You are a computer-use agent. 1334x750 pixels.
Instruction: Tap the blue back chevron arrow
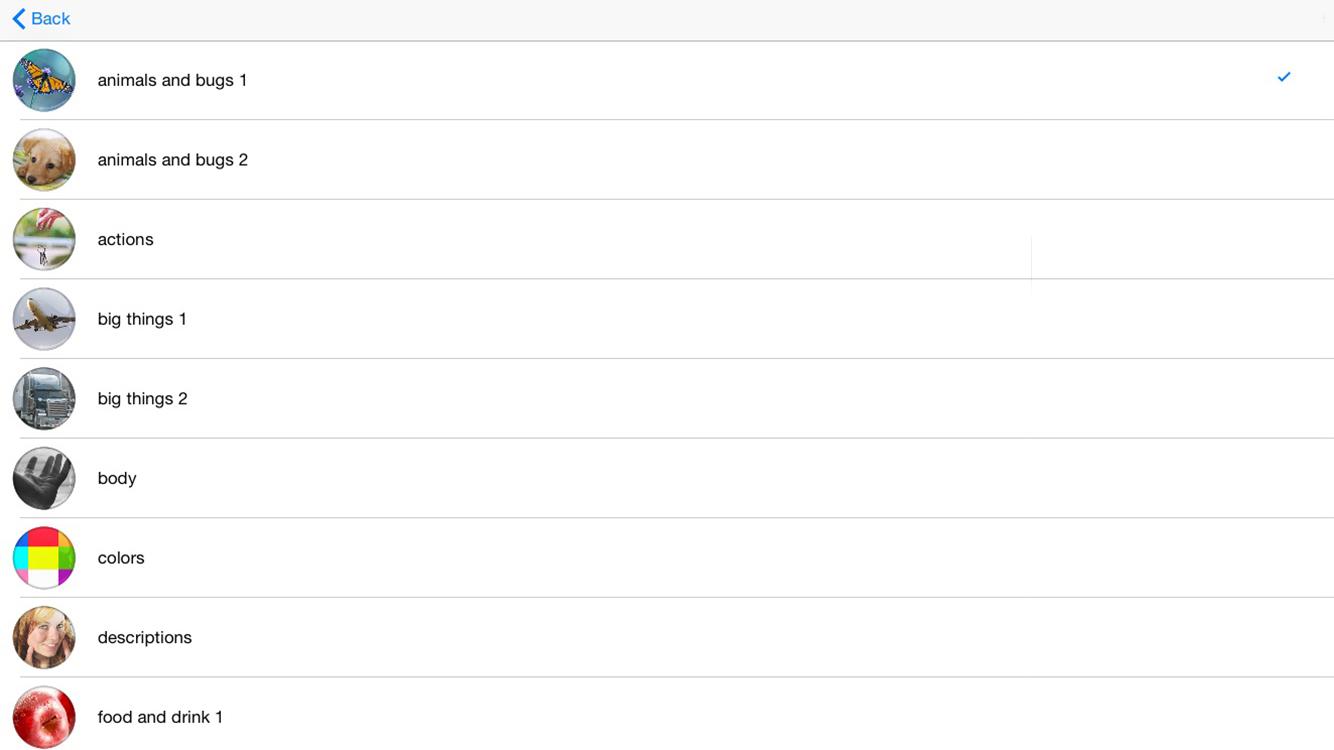(19, 19)
